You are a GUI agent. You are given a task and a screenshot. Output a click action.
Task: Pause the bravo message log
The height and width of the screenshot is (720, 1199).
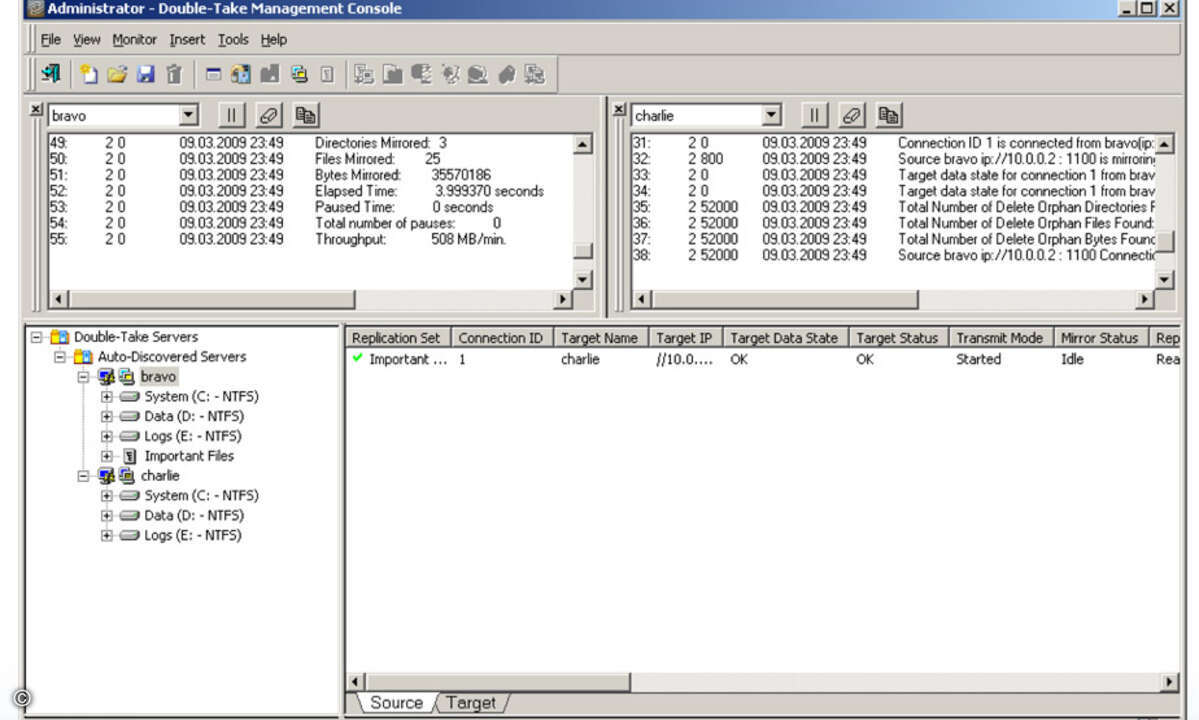(x=231, y=115)
